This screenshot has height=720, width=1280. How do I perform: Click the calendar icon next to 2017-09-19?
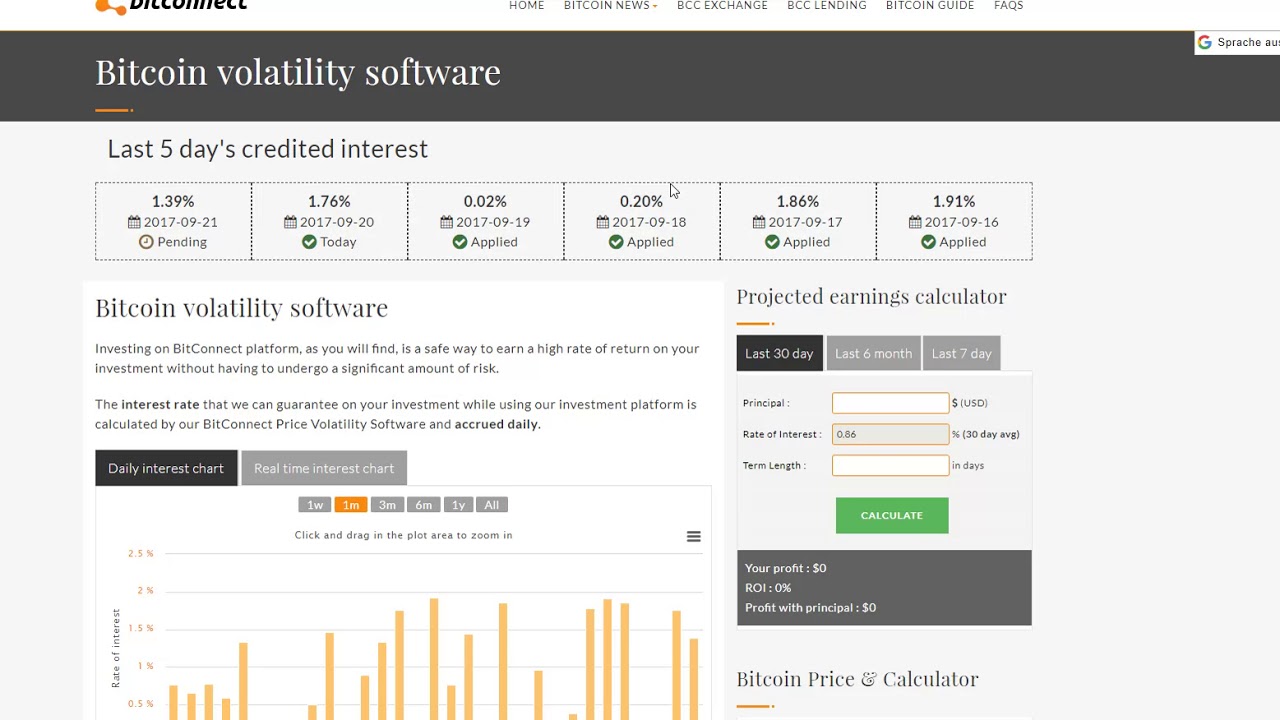click(x=446, y=222)
